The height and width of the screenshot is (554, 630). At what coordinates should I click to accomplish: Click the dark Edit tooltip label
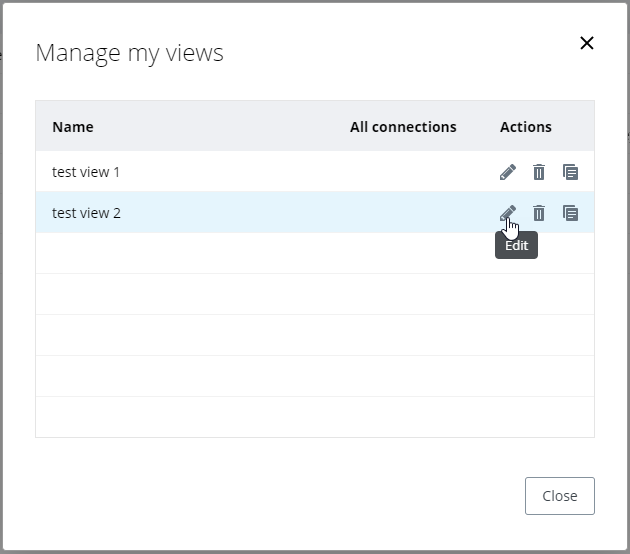[516, 246]
